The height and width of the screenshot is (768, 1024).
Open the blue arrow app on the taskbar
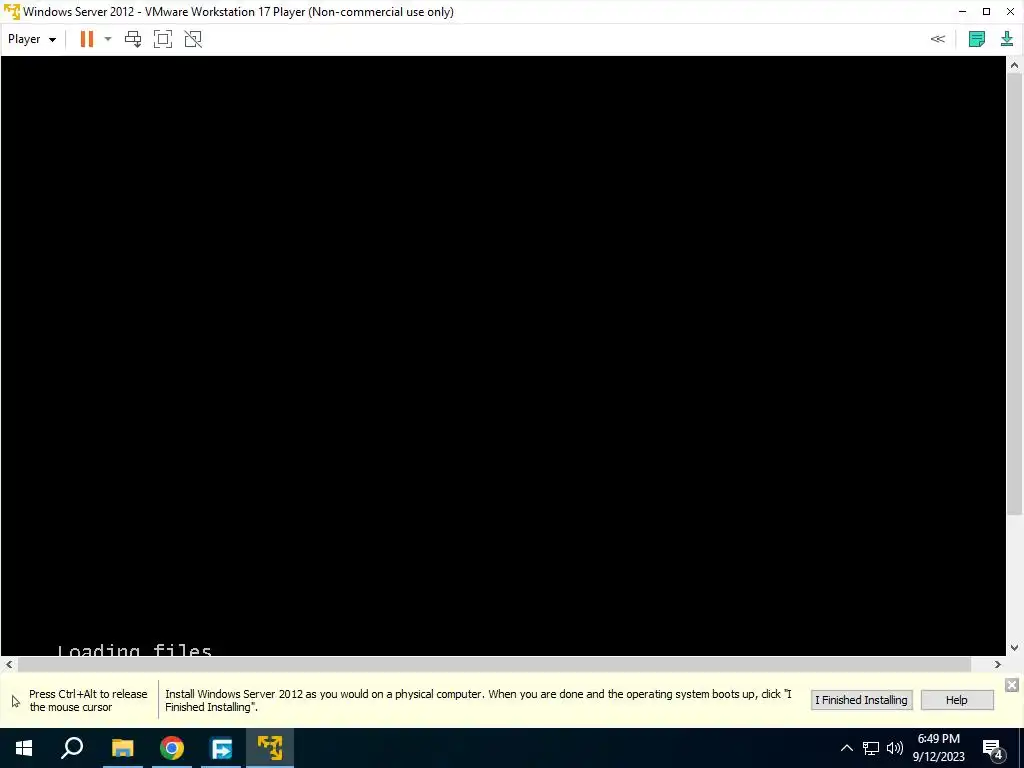click(x=221, y=748)
